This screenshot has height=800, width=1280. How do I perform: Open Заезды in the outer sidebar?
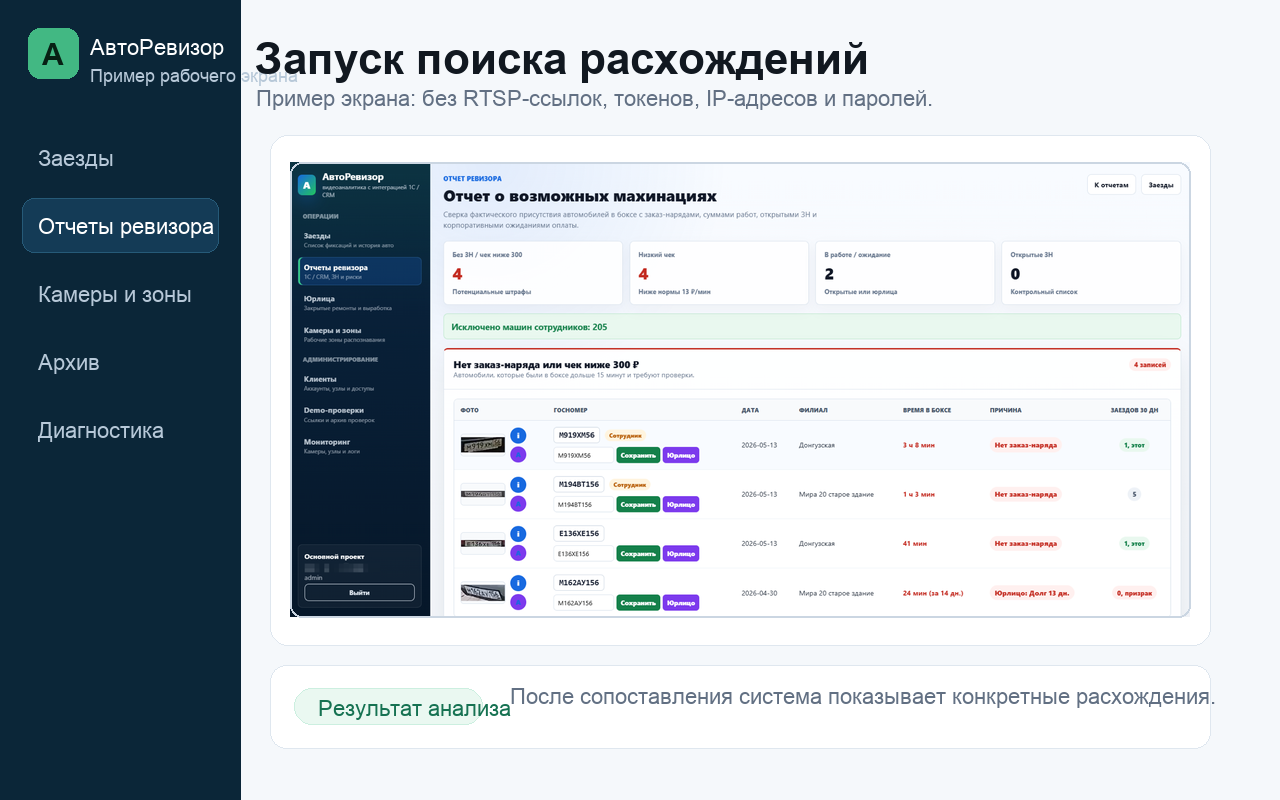pyautogui.click(x=75, y=158)
